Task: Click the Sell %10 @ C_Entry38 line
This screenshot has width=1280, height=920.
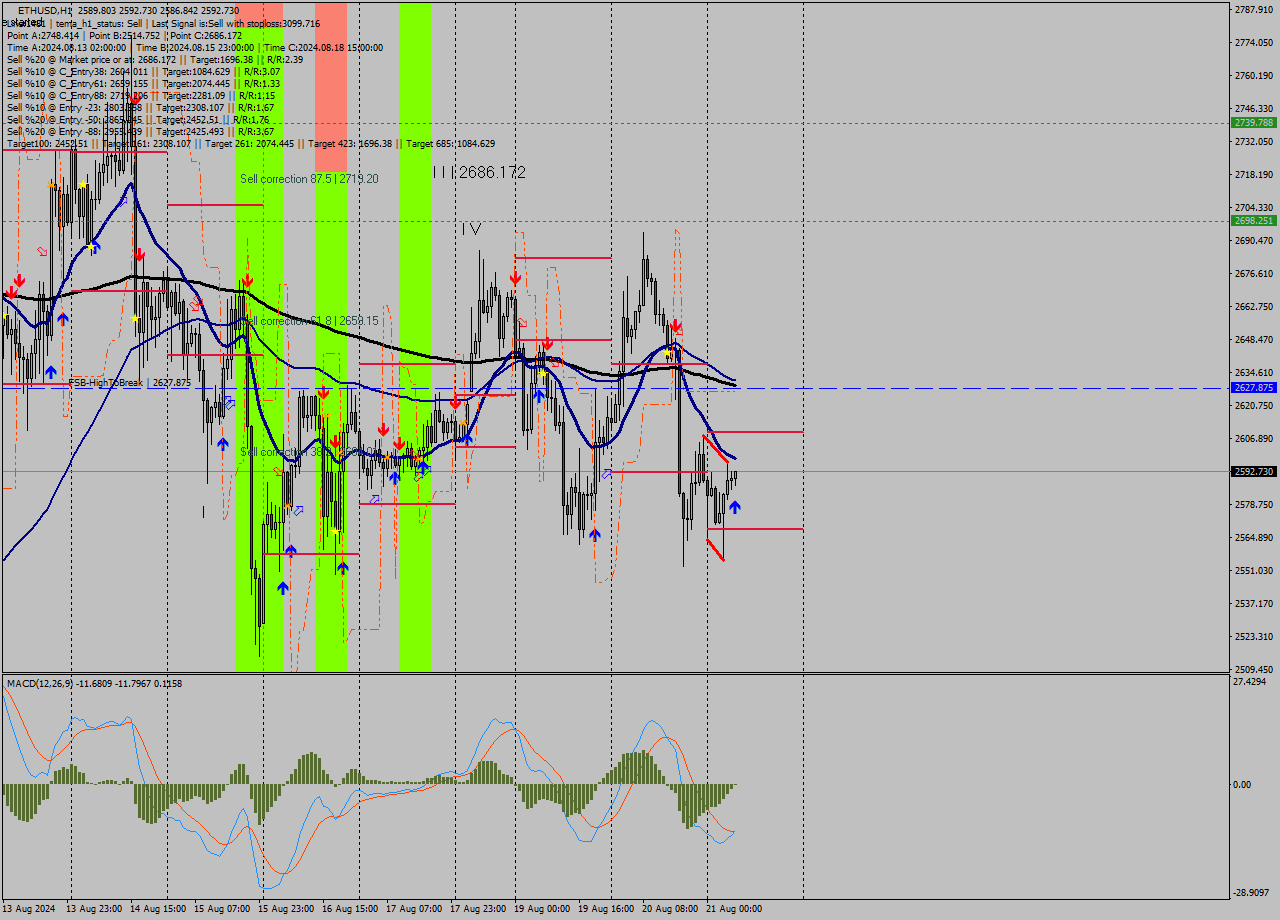Action: coord(143,71)
